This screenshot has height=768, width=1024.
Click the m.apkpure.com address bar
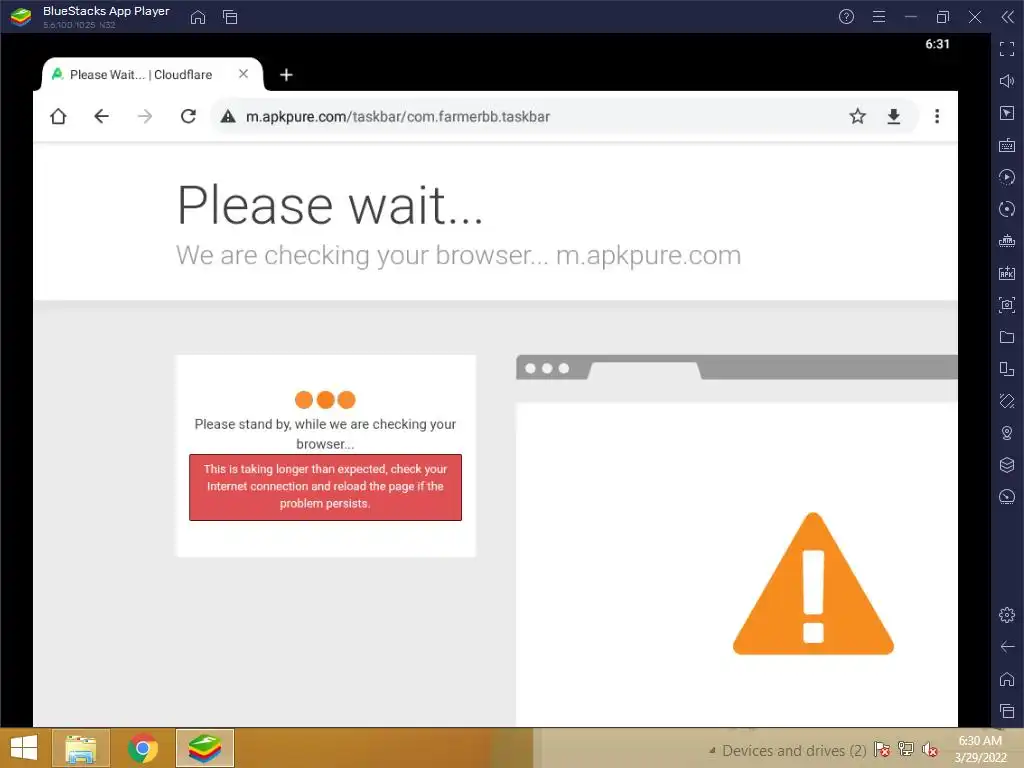(x=398, y=116)
